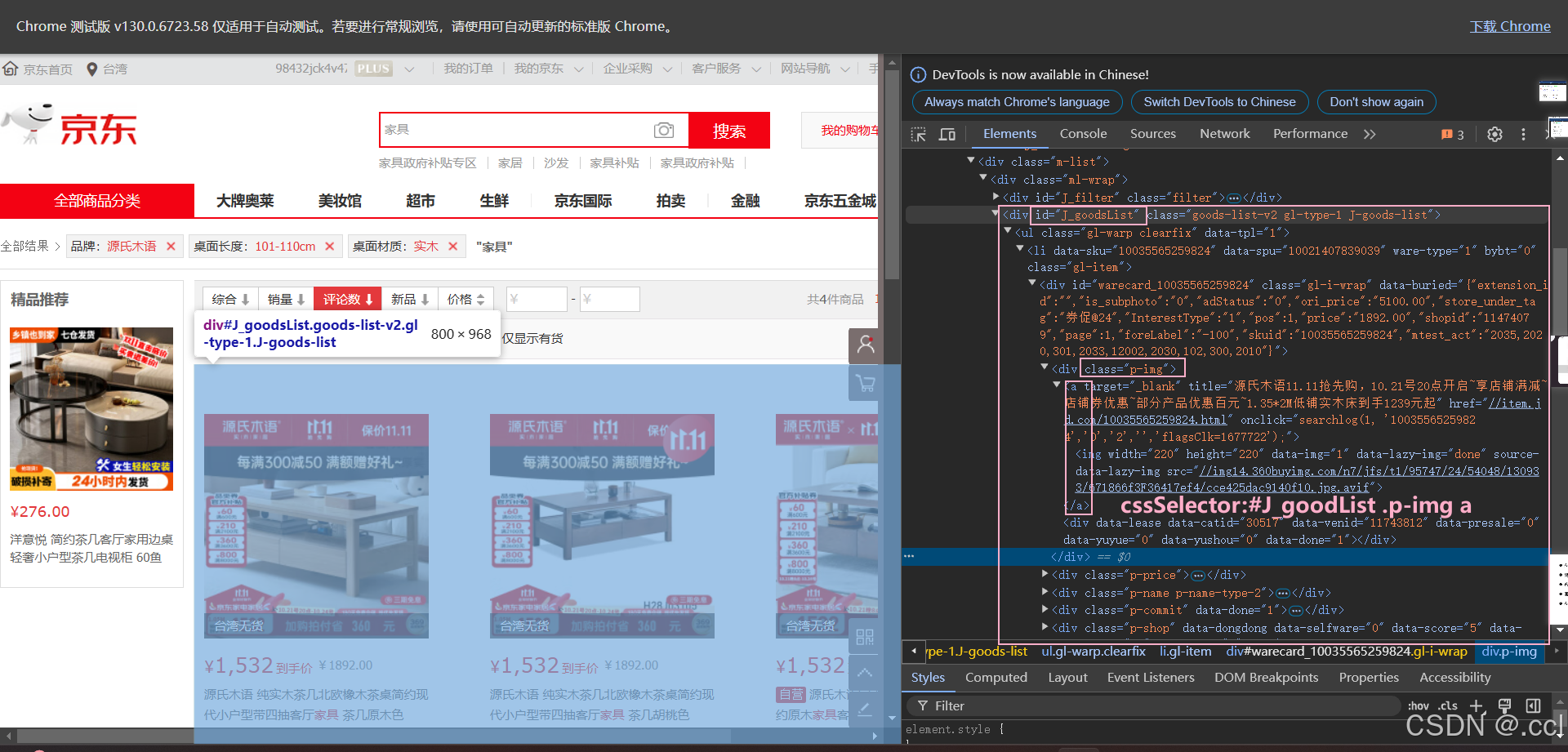Viewport: 1568px width, 752px height.
Task: Click the back-to-top arrow icon in right sidebar
Action: (x=866, y=673)
